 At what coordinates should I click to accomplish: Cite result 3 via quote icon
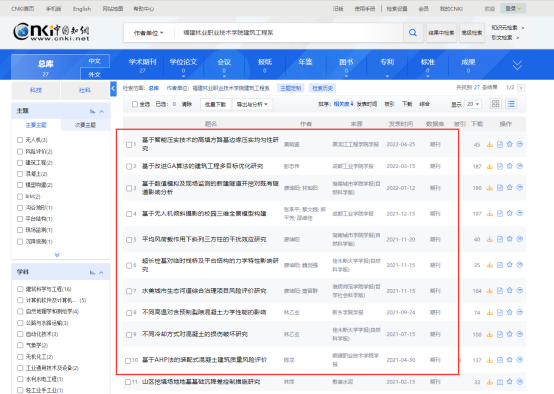pyautogui.click(x=520, y=188)
